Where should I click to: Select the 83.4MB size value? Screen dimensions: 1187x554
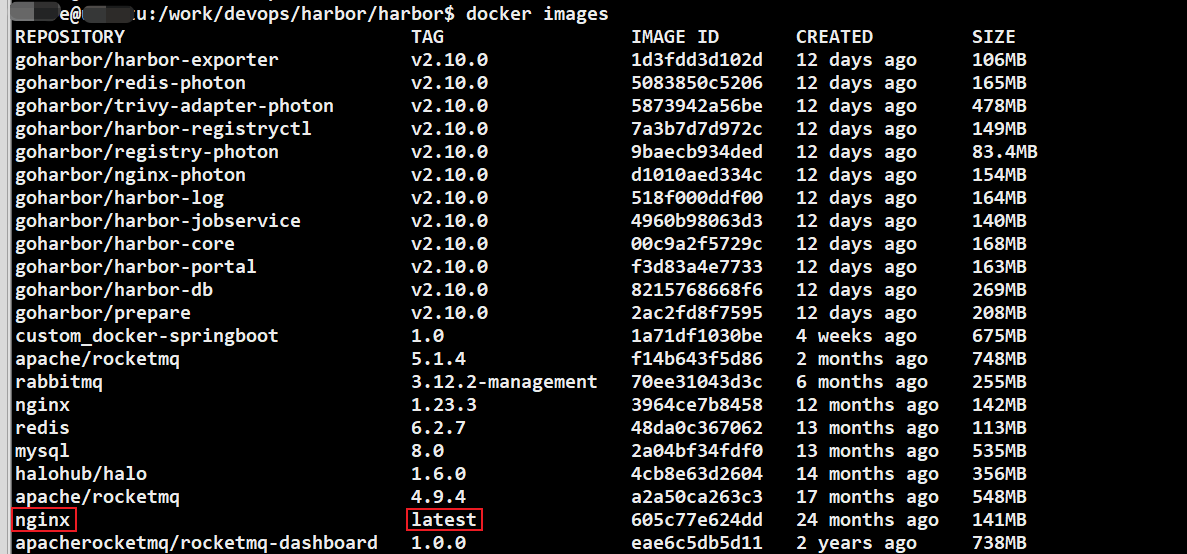click(x=1005, y=152)
